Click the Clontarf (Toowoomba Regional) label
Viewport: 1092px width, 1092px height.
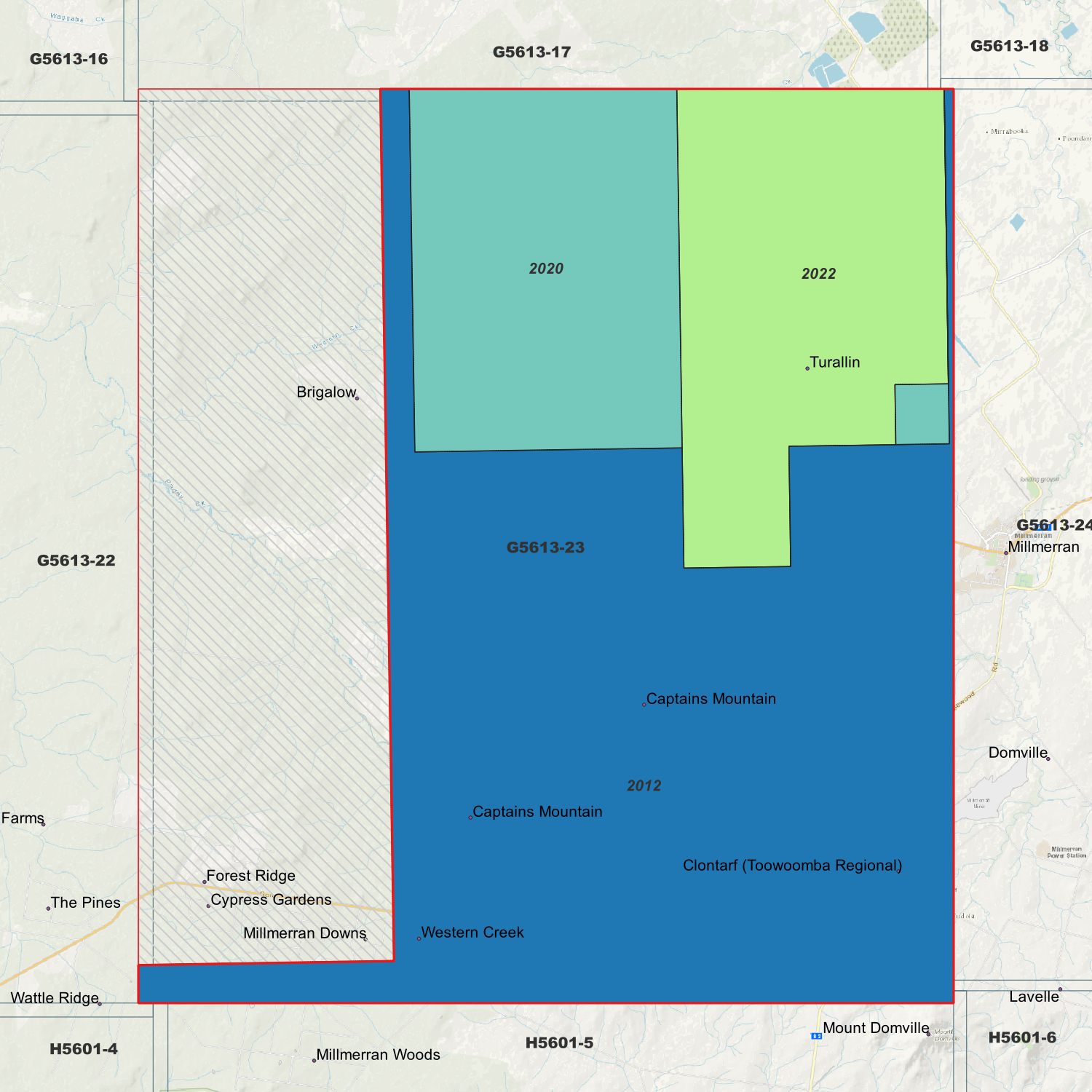(x=792, y=866)
